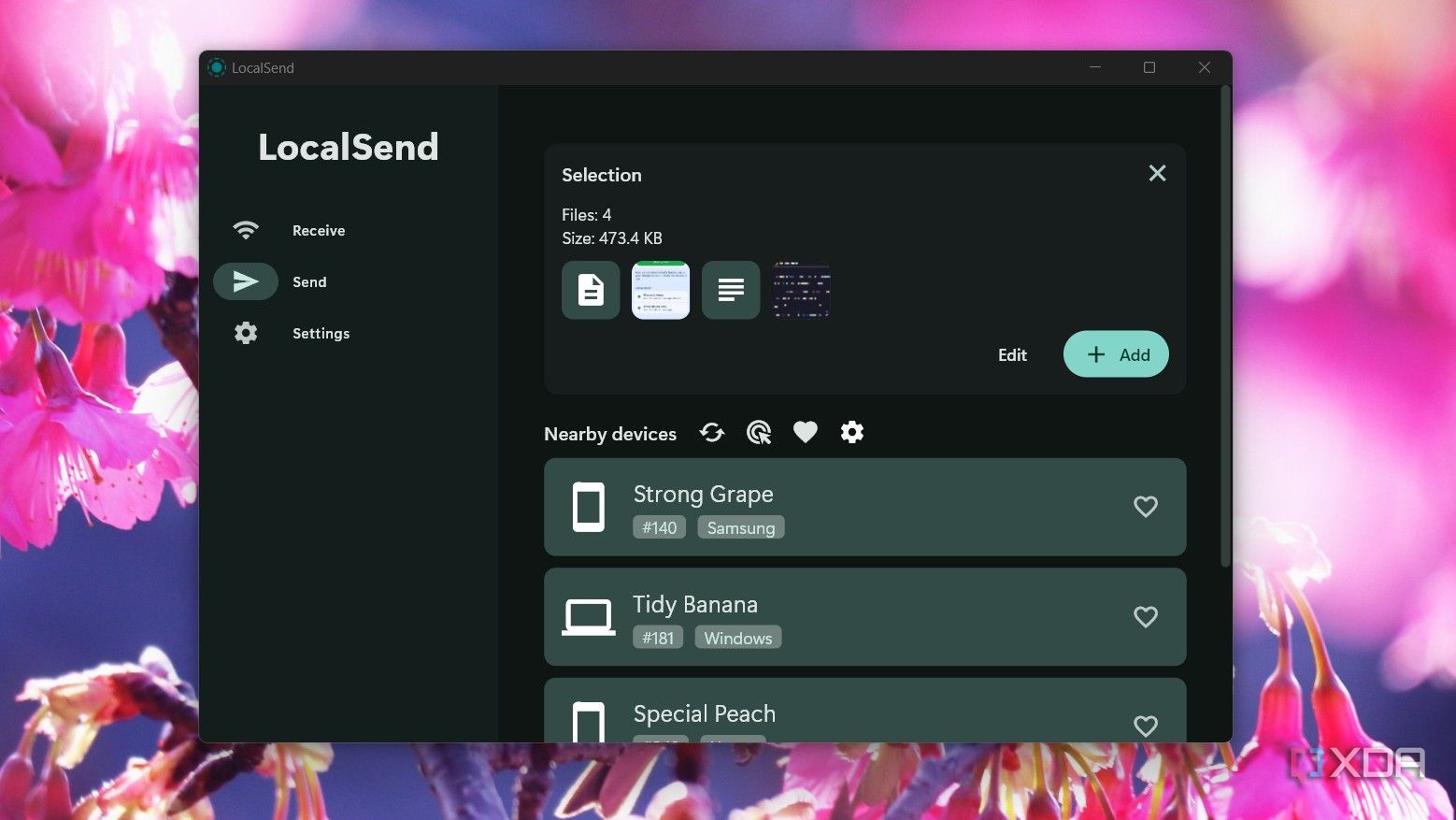Screen dimensions: 1456x820
Task: Click the #140 tag on Strong Grape
Action: point(659,527)
